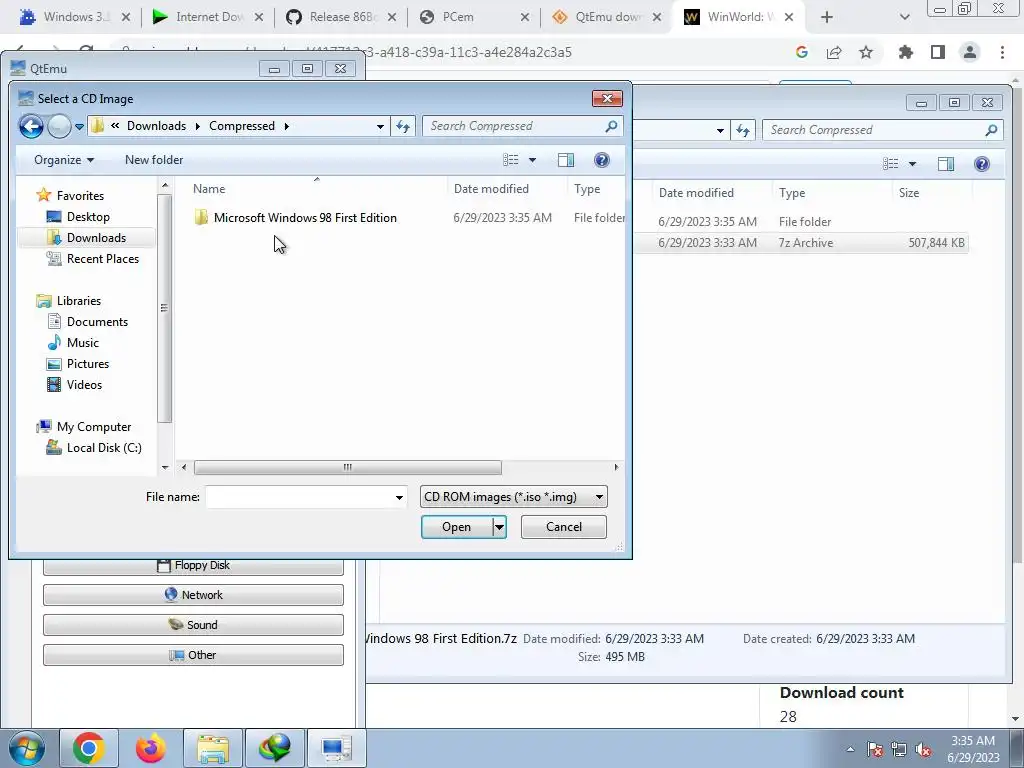Open Documents library
The image size is (1024, 768).
pos(97,322)
